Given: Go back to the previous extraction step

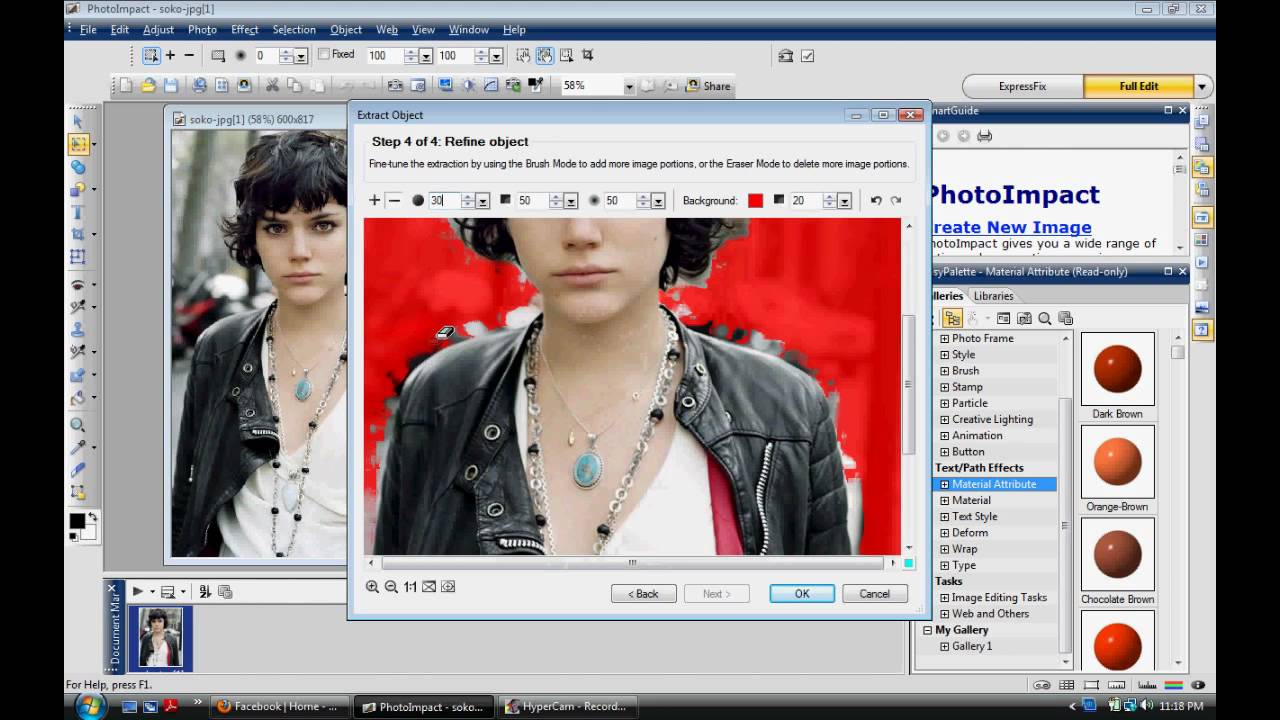Looking at the screenshot, I should point(643,593).
